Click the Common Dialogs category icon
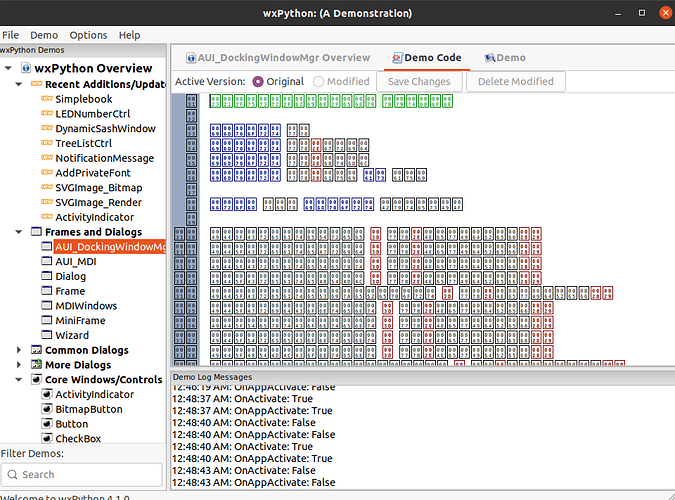The image size is (675, 500). pyautogui.click(x=37, y=350)
